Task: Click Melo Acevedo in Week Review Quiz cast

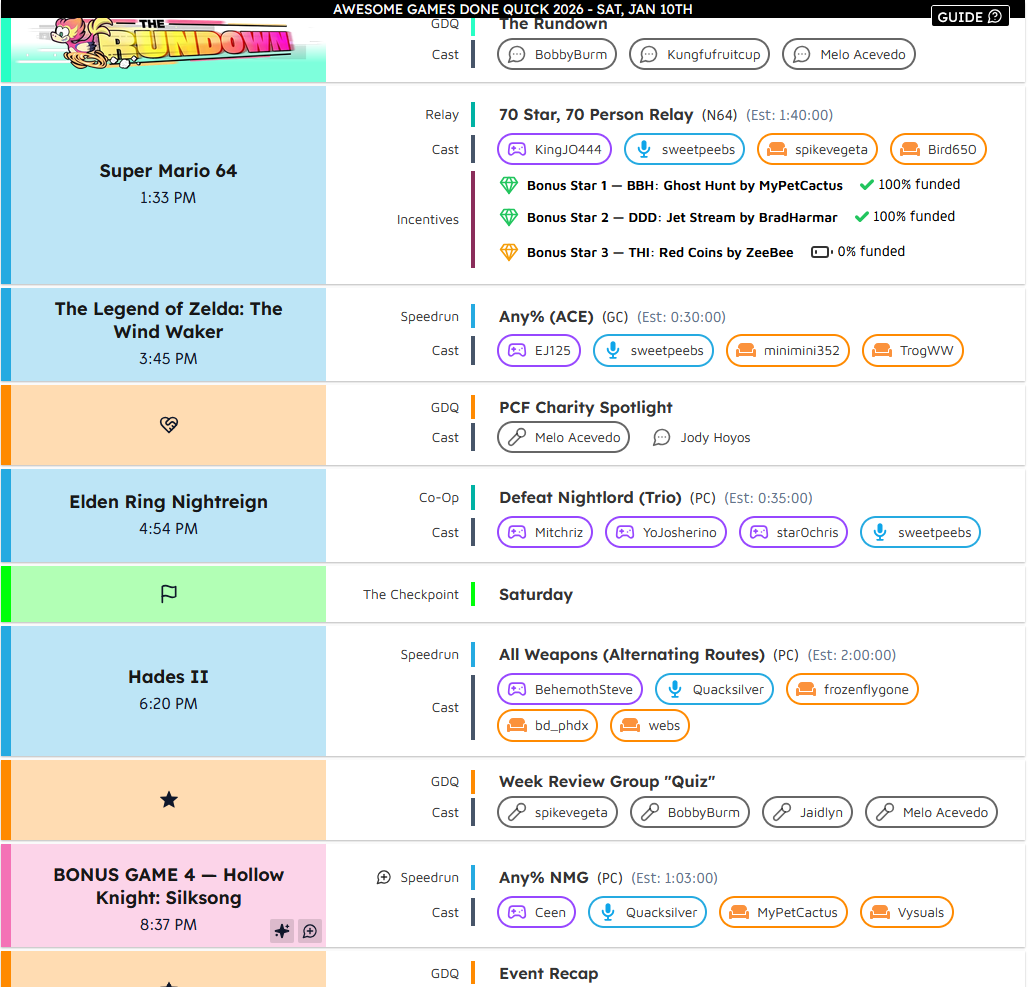Action: pyautogui.click(x=932, y=812)
